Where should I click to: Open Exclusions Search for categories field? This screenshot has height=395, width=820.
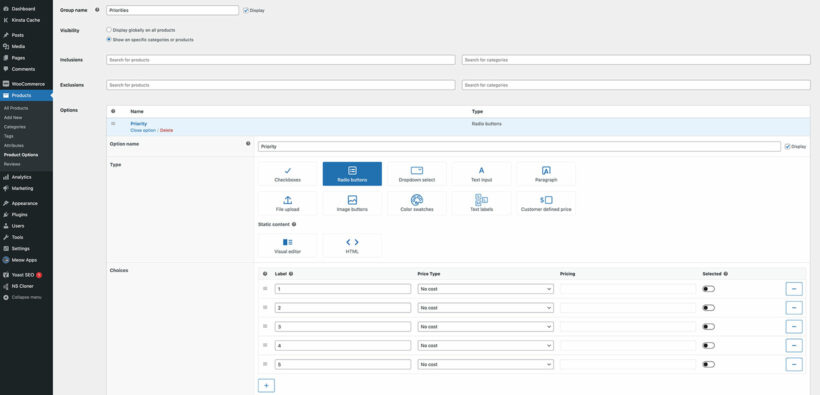[x=636, y=85]
